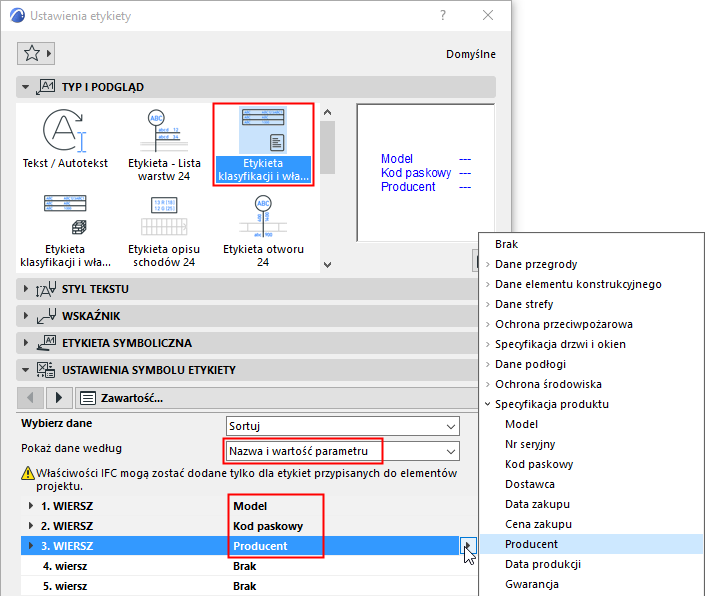The height and width of the screenshot is (596, 705).
Task: Click Producent value in row 3
Action: pos(260,546)
